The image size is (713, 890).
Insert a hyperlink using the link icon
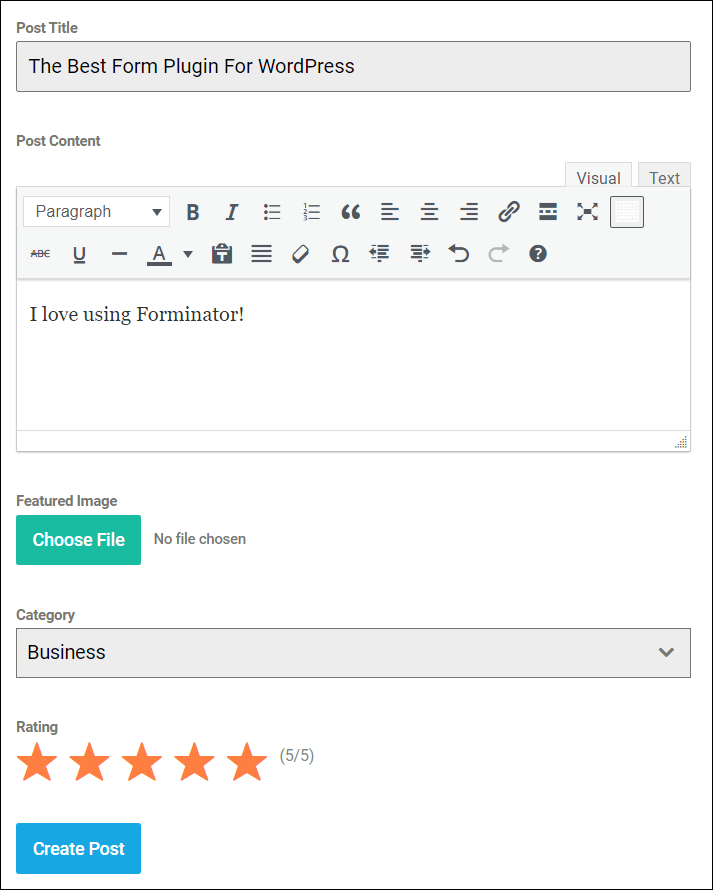point(509,211)
